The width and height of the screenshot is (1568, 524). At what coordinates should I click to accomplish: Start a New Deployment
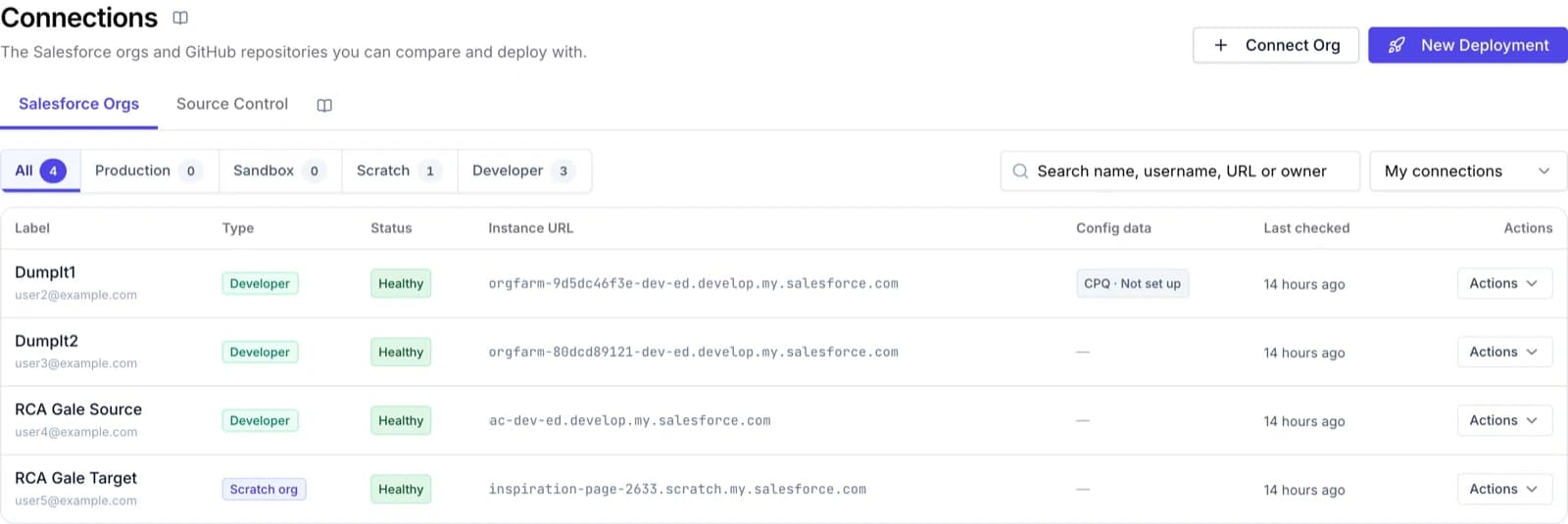1468,45
